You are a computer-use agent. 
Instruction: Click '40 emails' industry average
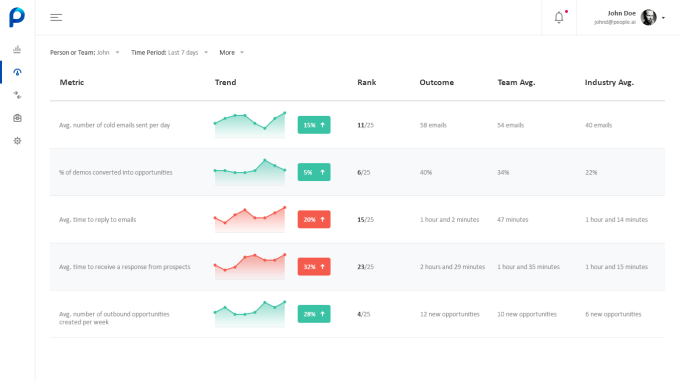click(598, 125)
